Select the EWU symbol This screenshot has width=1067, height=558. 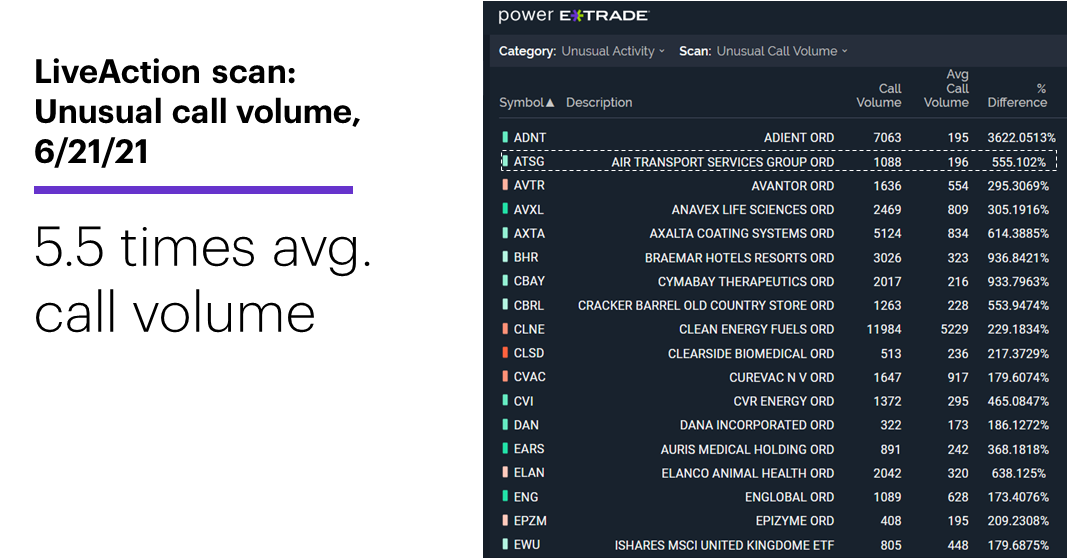(x=527, y=544)
